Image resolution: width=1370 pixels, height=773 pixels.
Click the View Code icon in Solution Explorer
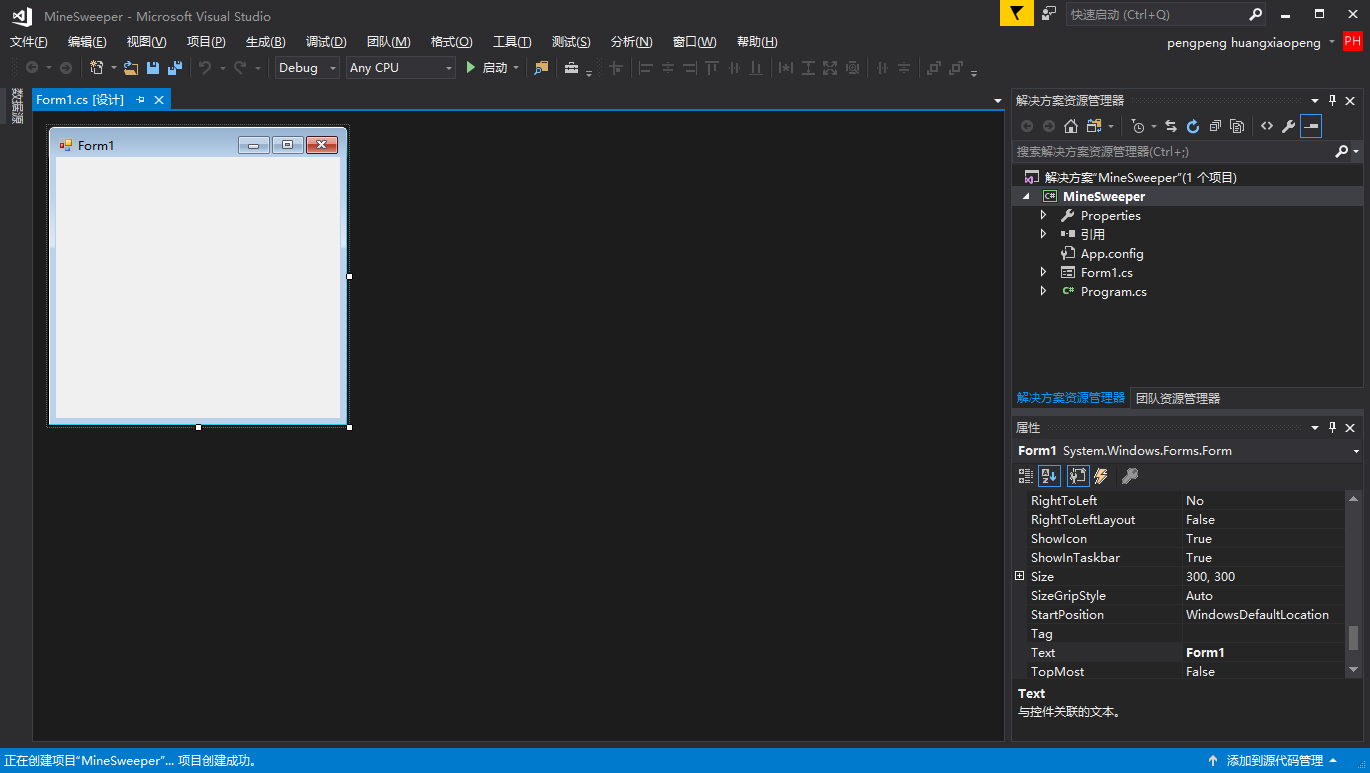pyautogui.click(x=1267, y=126)
